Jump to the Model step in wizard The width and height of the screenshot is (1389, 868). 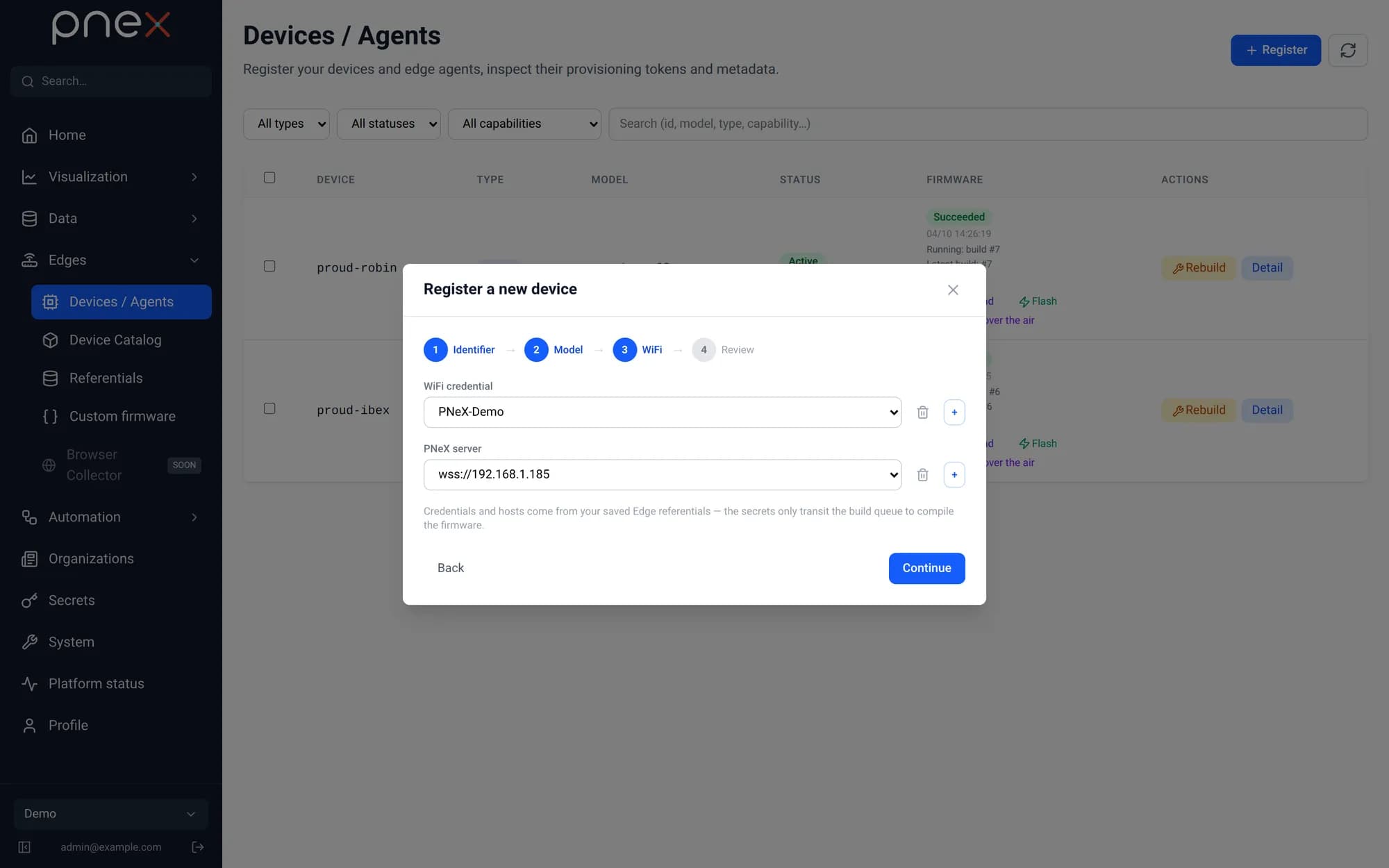pyautogui.click(x=554, y=350)
